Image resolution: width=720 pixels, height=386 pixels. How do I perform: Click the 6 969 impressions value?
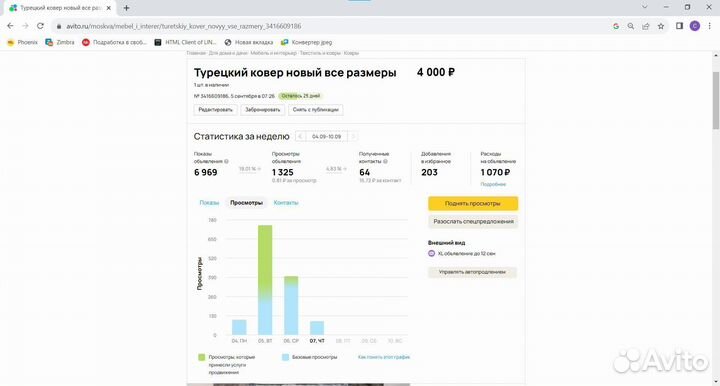pos(206,173)
